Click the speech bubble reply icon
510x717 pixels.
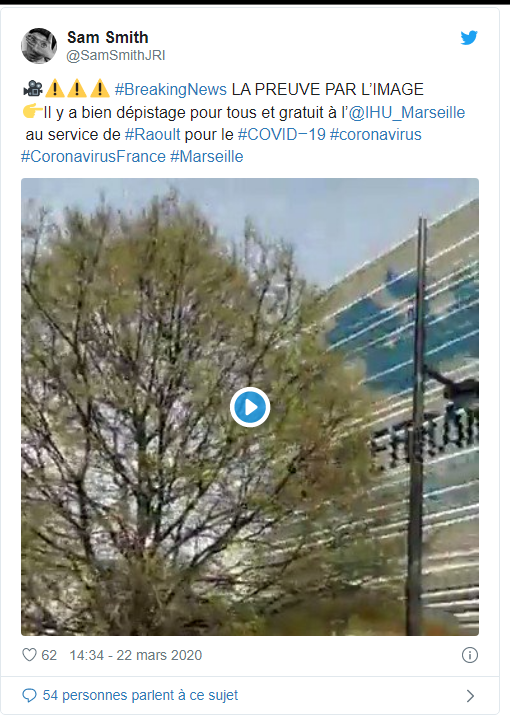point(29,696)
